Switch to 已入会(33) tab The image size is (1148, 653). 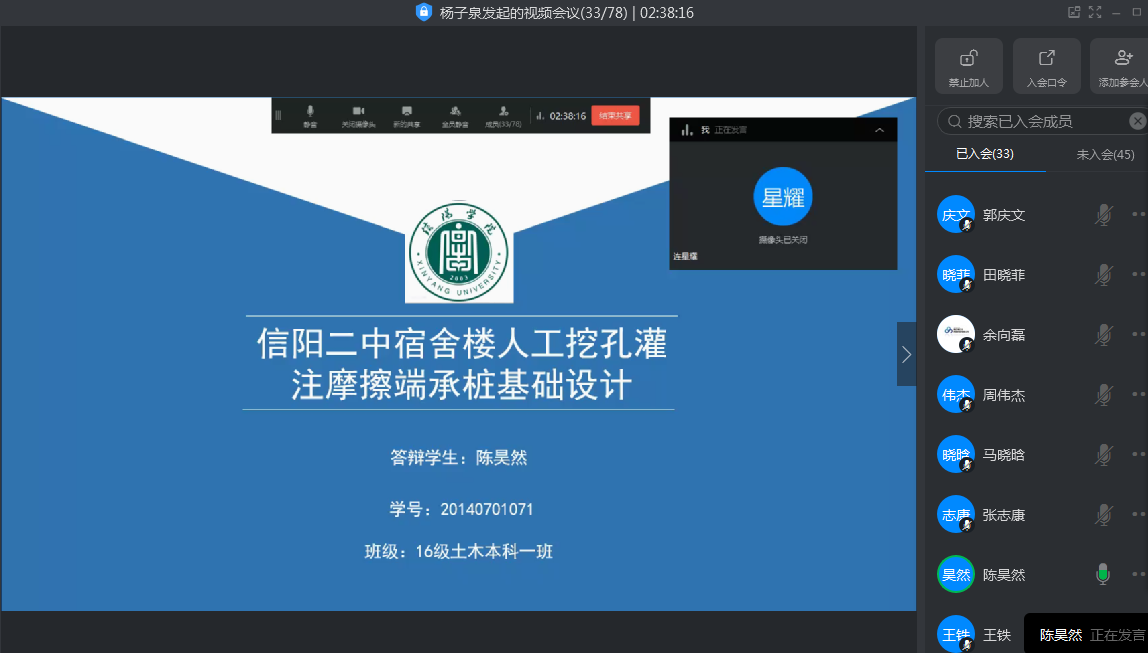click(x=985, y=154)
